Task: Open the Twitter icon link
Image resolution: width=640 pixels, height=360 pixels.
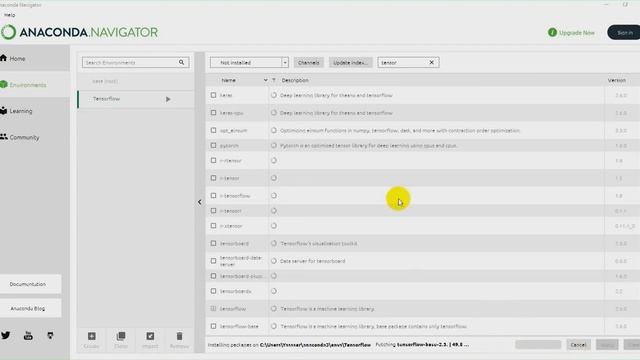Action: pyautogui.click(x=5, y=336)
